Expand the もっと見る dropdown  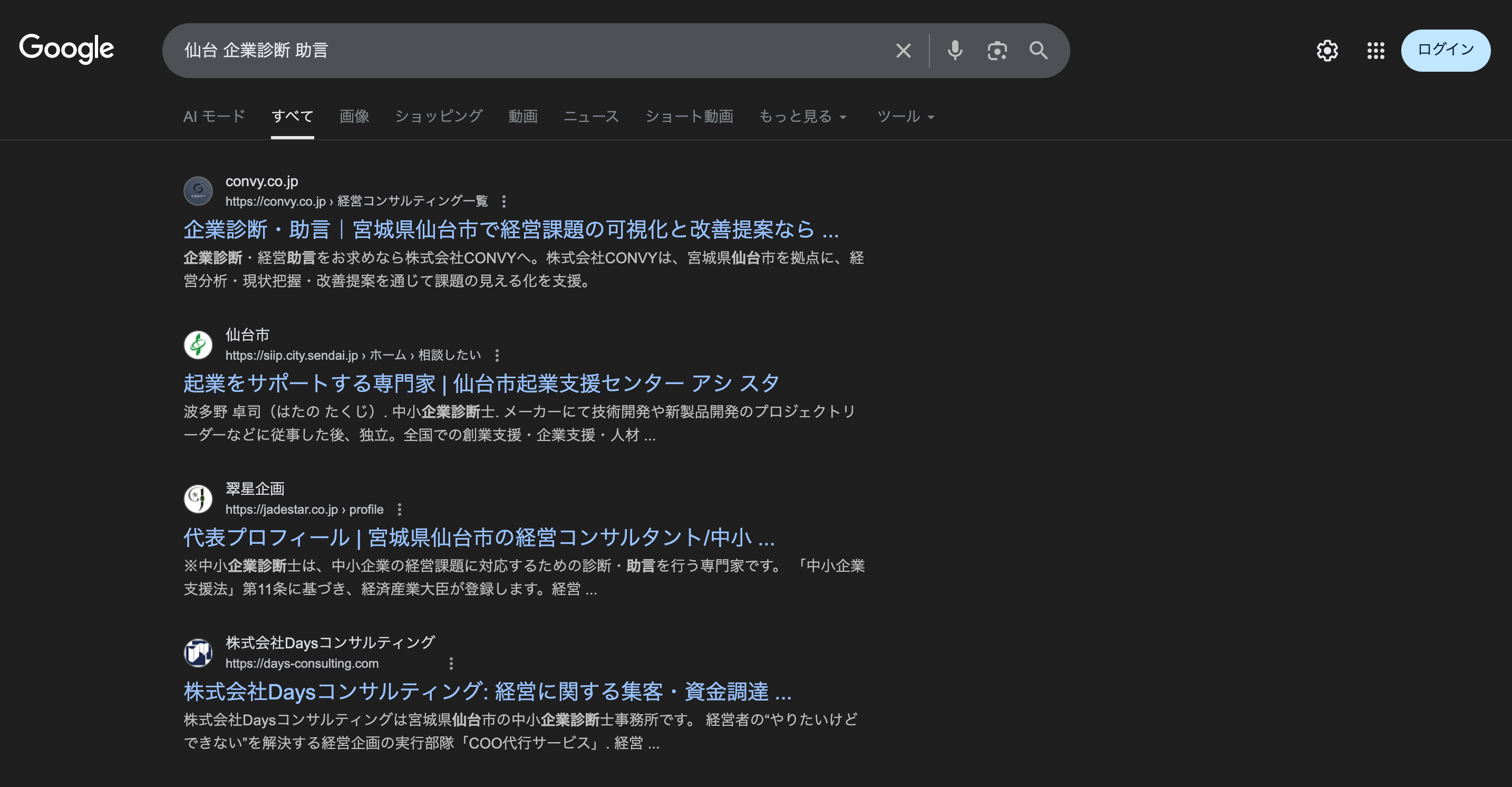[x=803, y=116]
